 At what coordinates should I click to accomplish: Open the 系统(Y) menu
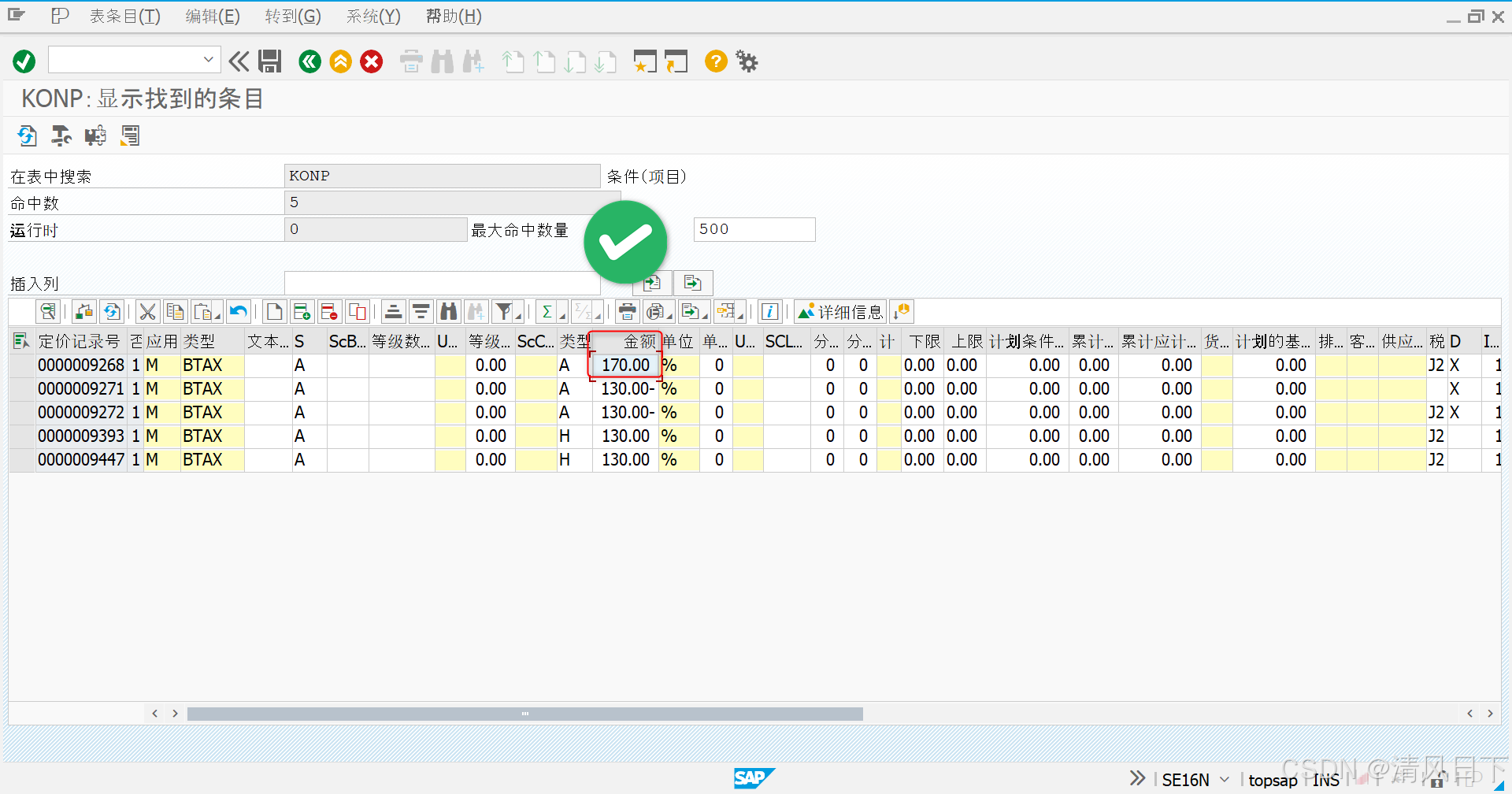pyautogui.click(x=372, y=16)
